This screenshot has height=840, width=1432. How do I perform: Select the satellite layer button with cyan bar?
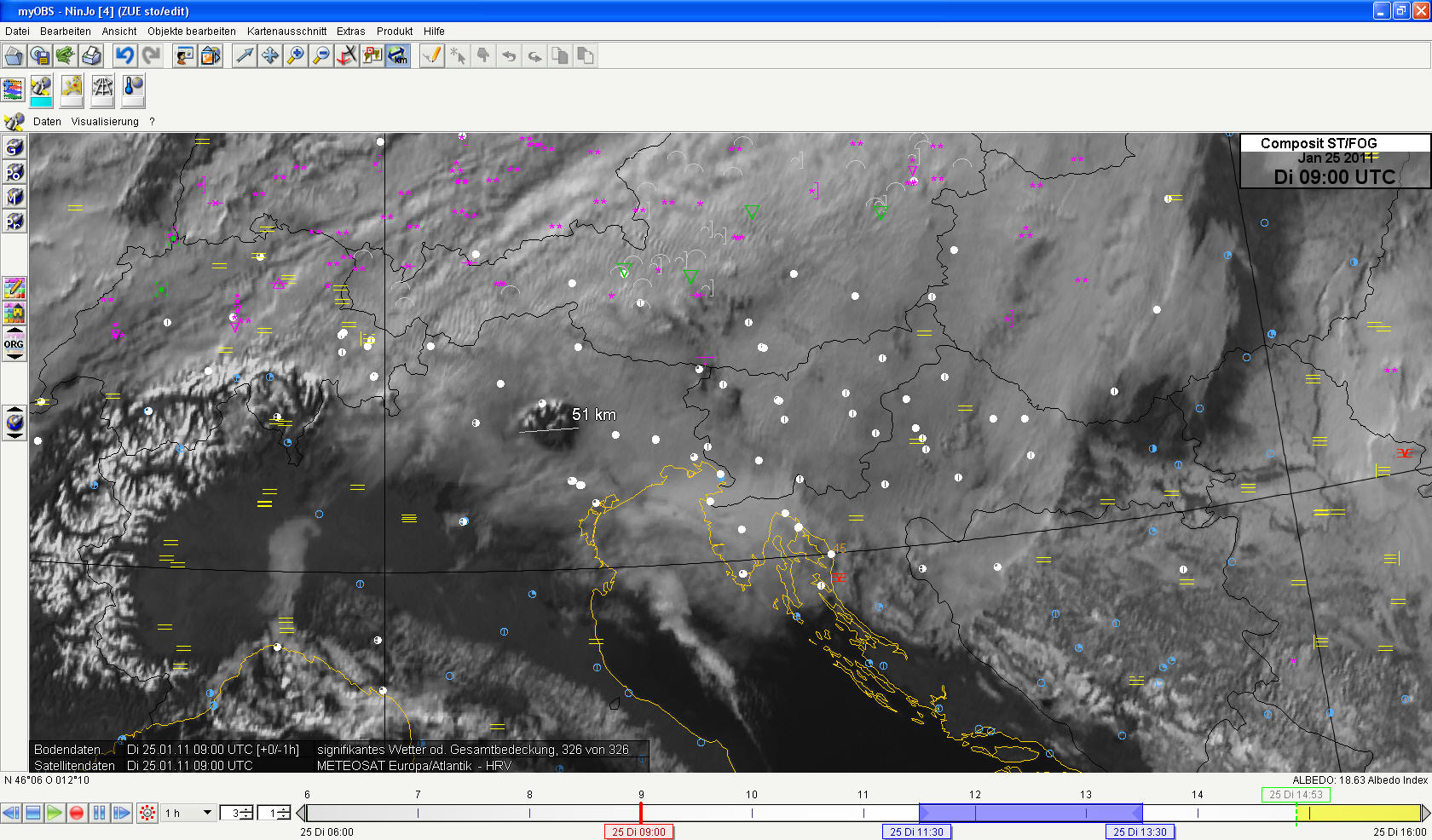pyautogui.click(x=41, y=90)
